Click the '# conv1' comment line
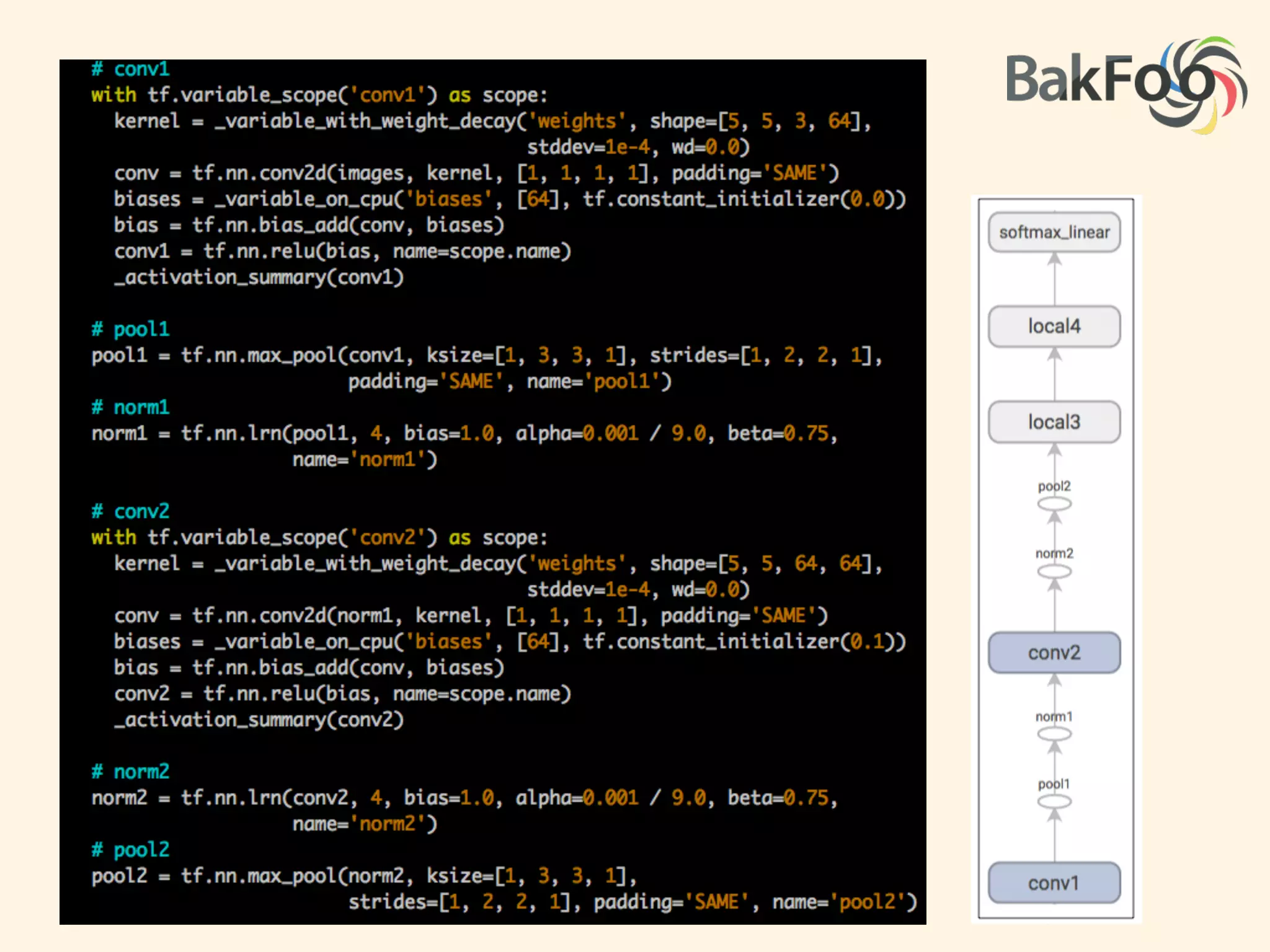 130,69
